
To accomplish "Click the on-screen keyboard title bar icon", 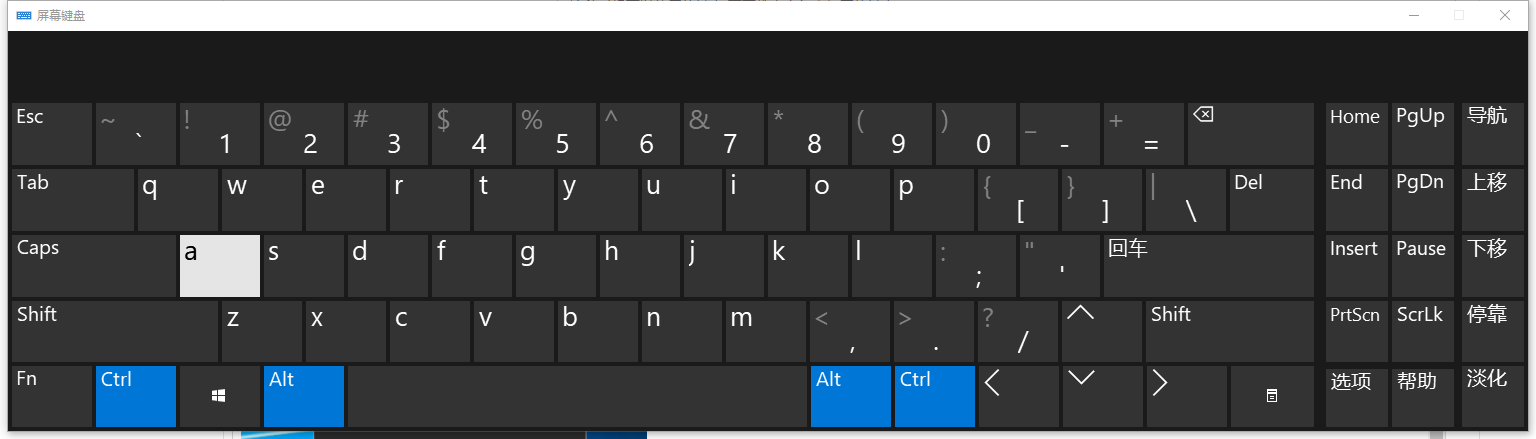I will [x=24, y=15].
